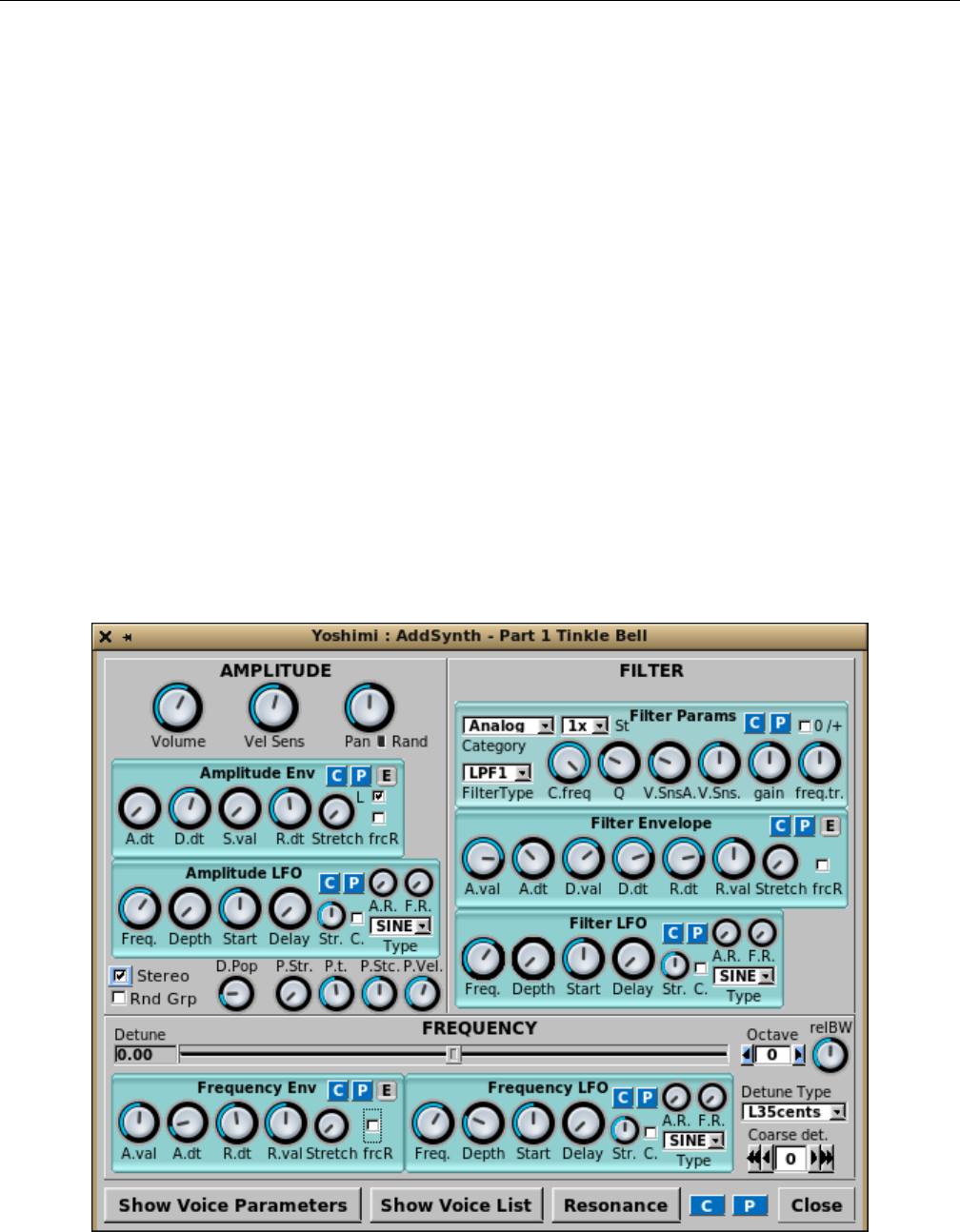Toggle Amplitude Env frcR checkbox

(379, 818)
